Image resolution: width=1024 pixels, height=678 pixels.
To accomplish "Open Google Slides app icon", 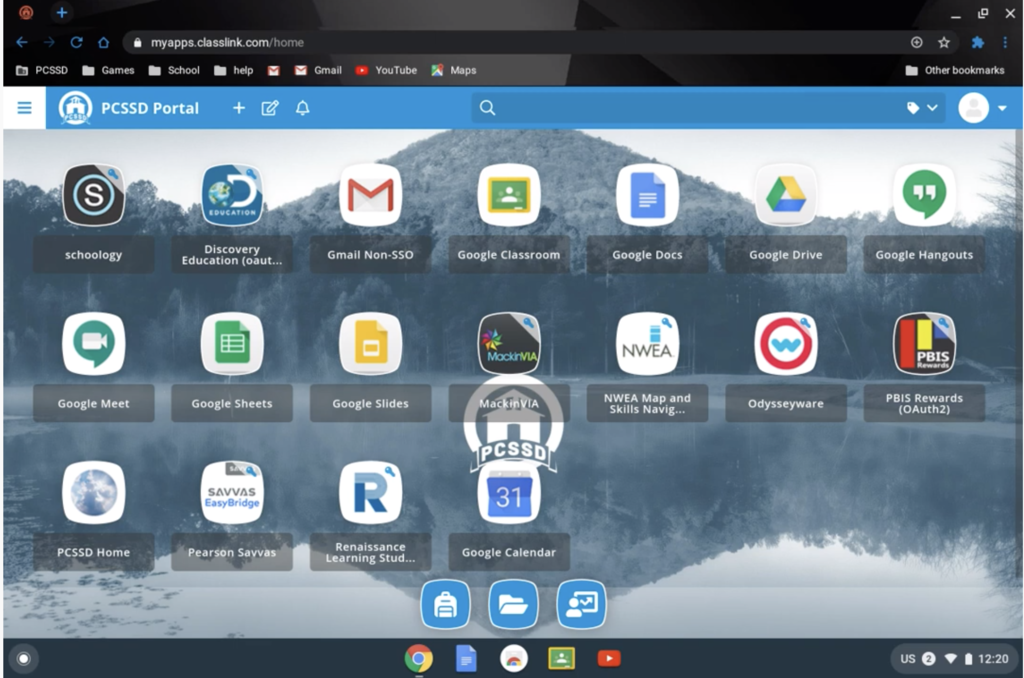I will pyautogui.click(x=370, y=344).
